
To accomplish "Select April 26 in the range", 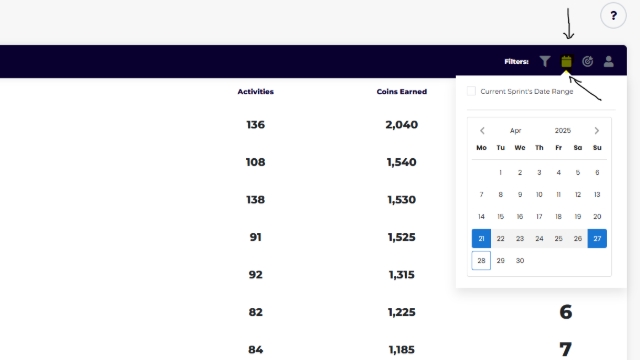I will (x=578, y=238).
